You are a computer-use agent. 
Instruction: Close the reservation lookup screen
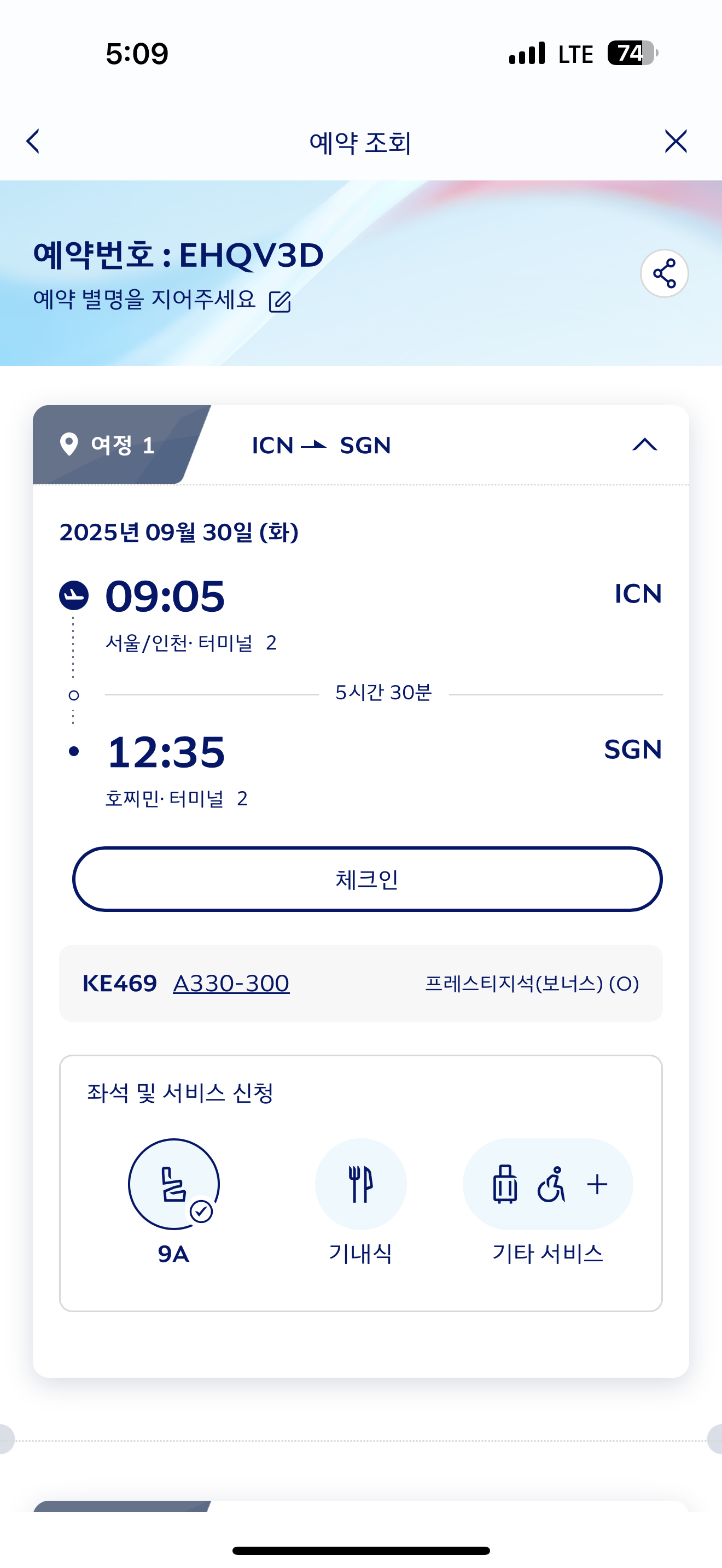[676, 141]
